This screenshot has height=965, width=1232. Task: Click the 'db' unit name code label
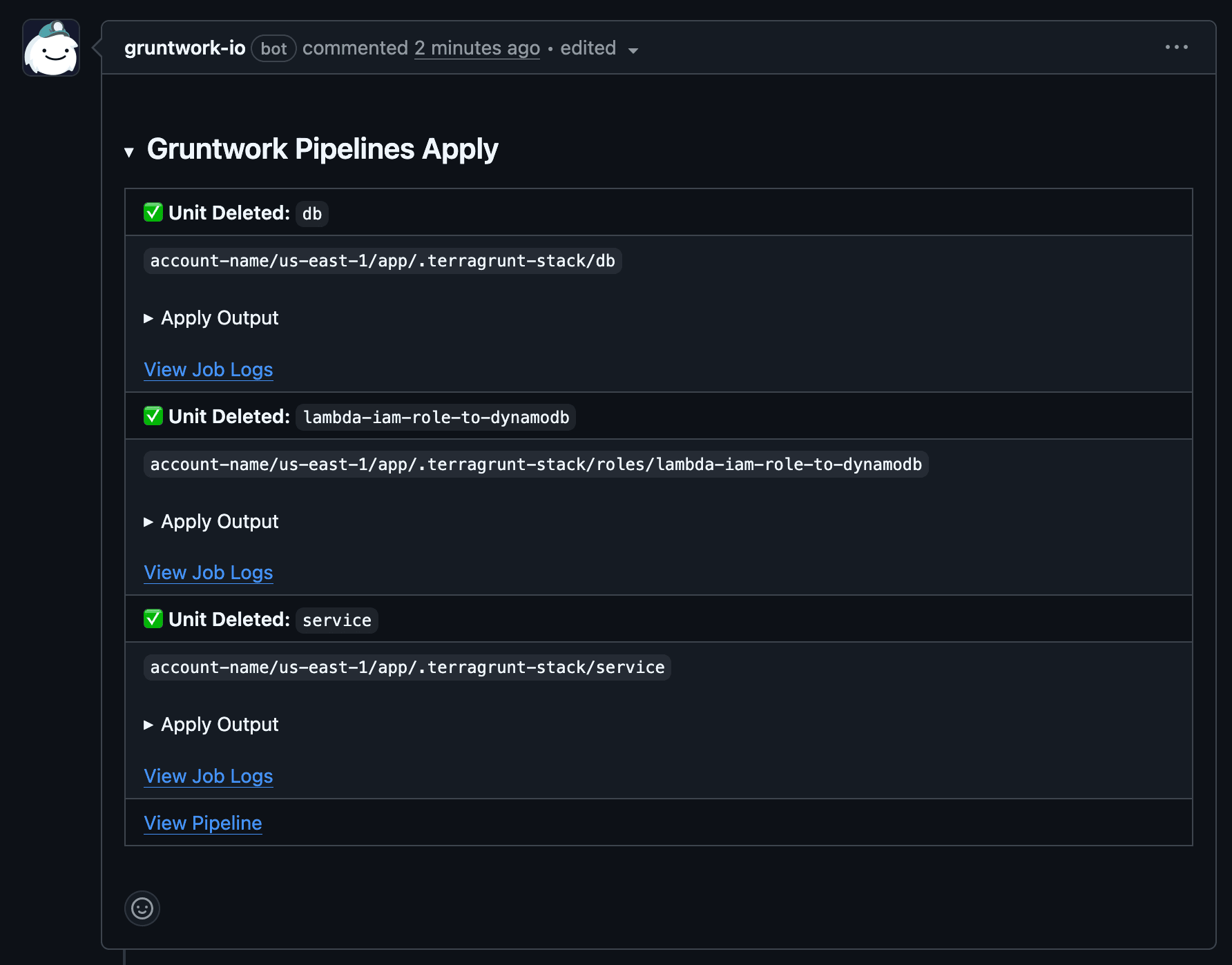(x=312, y=213)
